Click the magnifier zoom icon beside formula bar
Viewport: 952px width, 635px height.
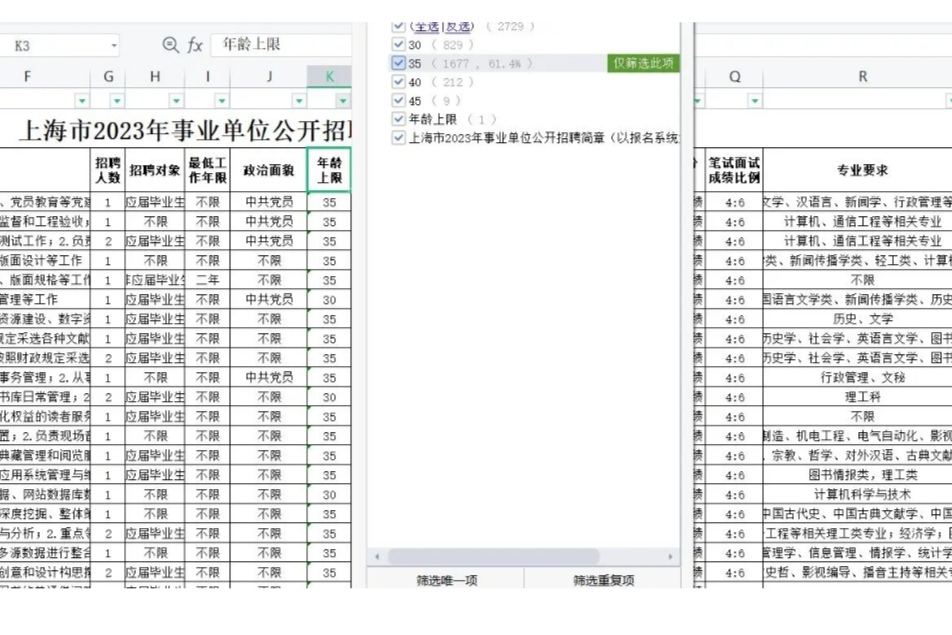[171, 43]
